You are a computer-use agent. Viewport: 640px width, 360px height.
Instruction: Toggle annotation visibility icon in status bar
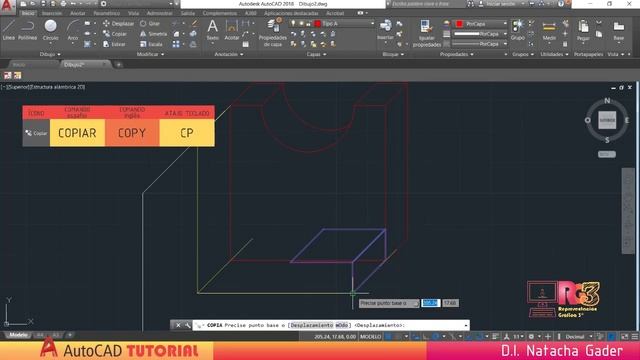[x=507, y=337]
